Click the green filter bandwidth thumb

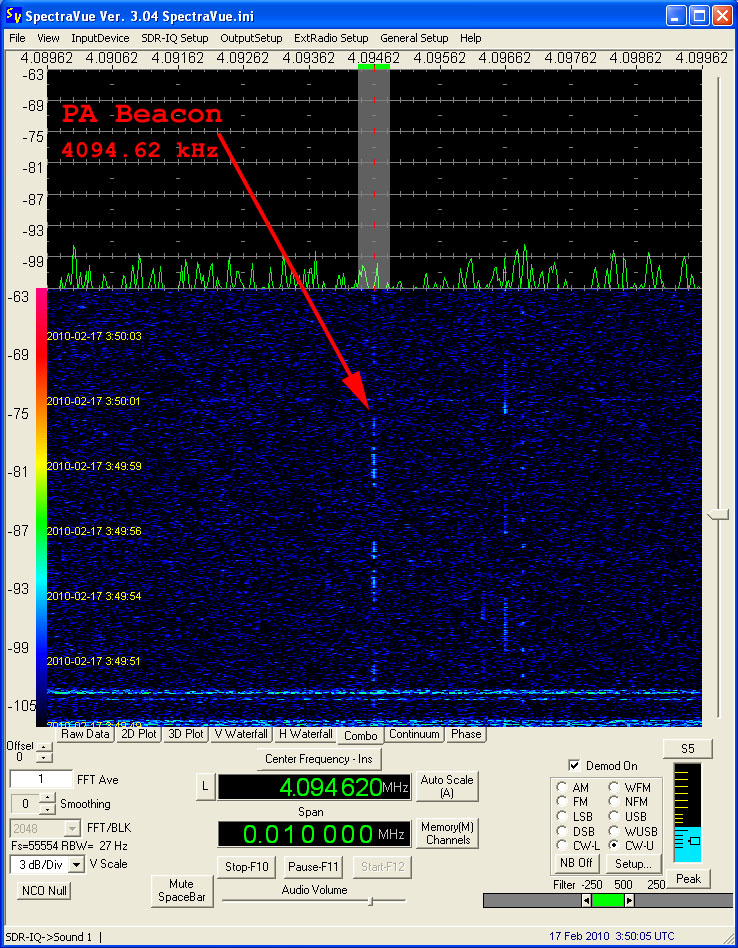[x=607, y=901]
